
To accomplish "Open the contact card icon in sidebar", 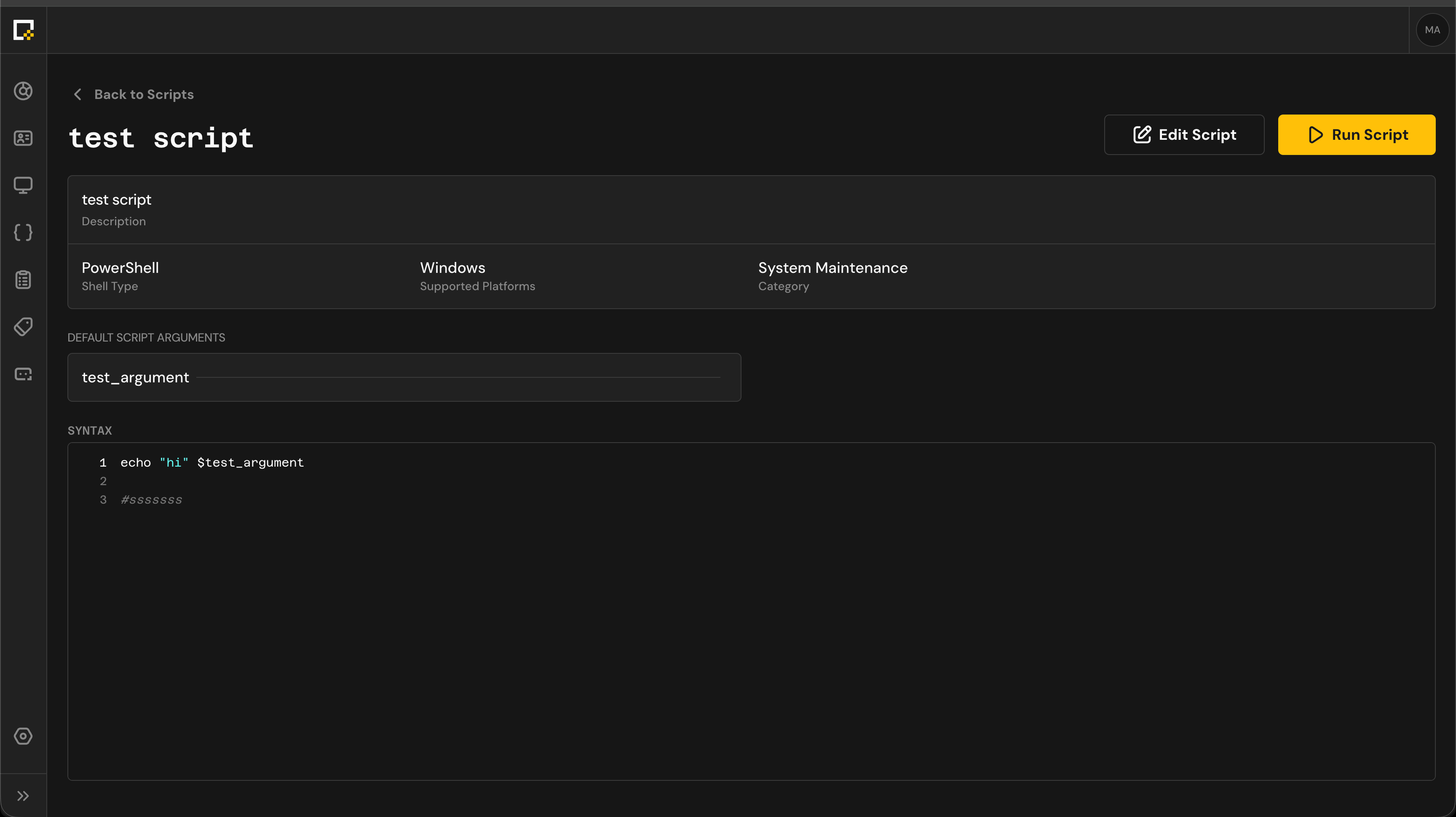I will click(23, 138).
